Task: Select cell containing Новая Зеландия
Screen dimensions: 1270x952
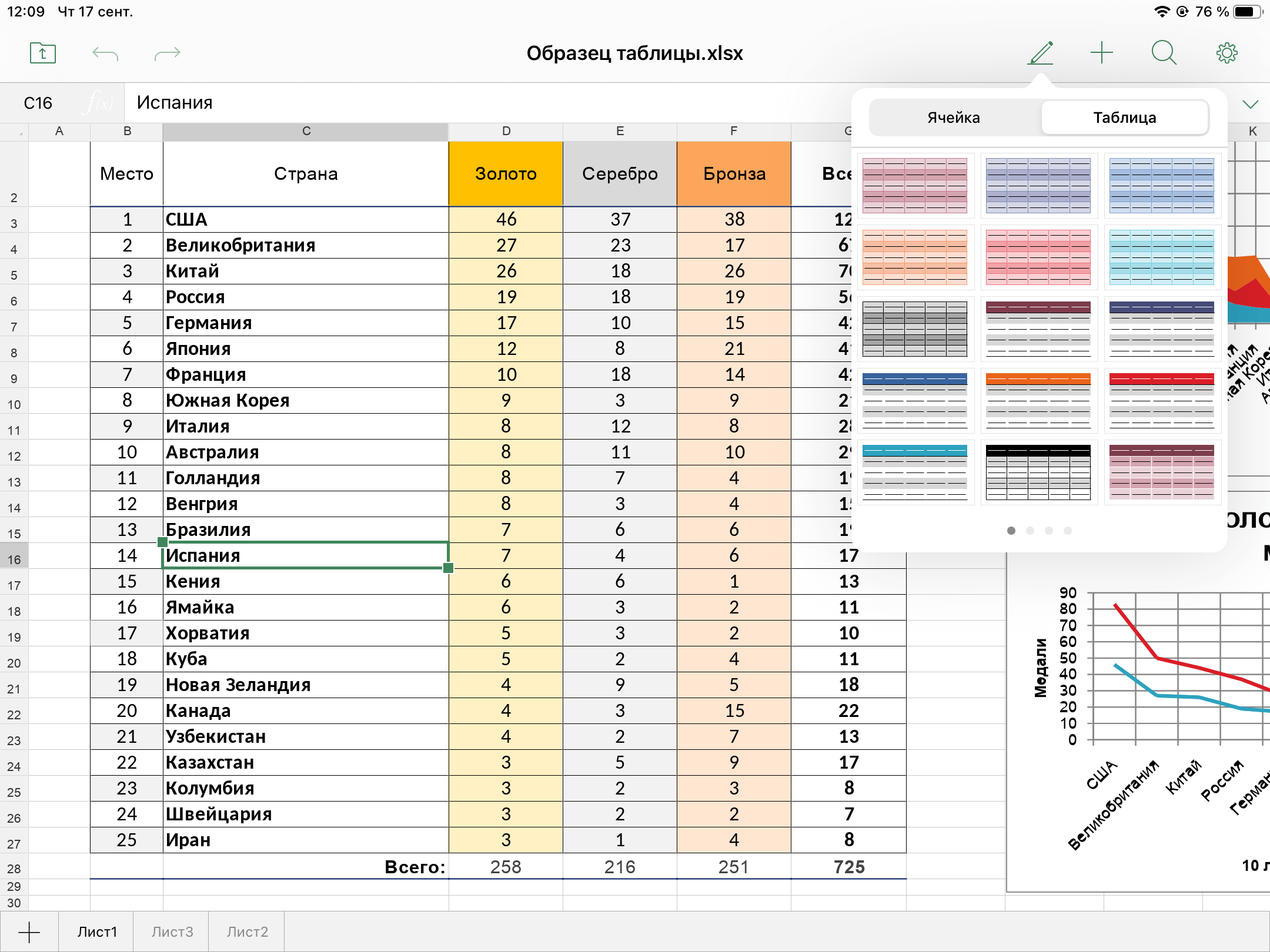Action: pyautogui.click(x=306, y=685)
